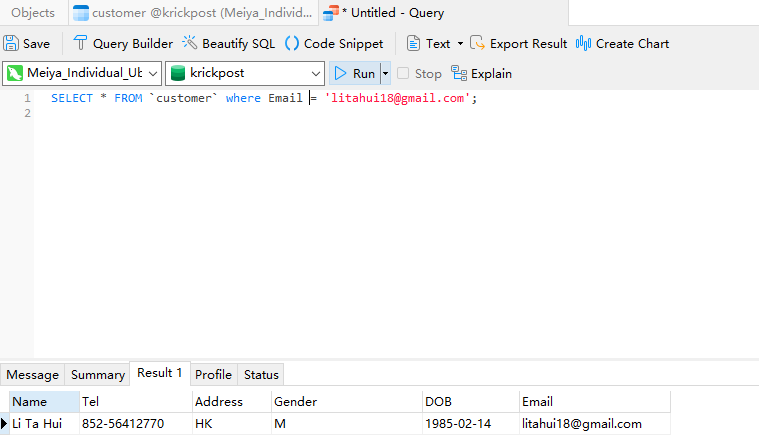Click the Beautify SQL wand icon
This screenshot has width=759, height=443.
pyautogui.click(x=189, y=43)
